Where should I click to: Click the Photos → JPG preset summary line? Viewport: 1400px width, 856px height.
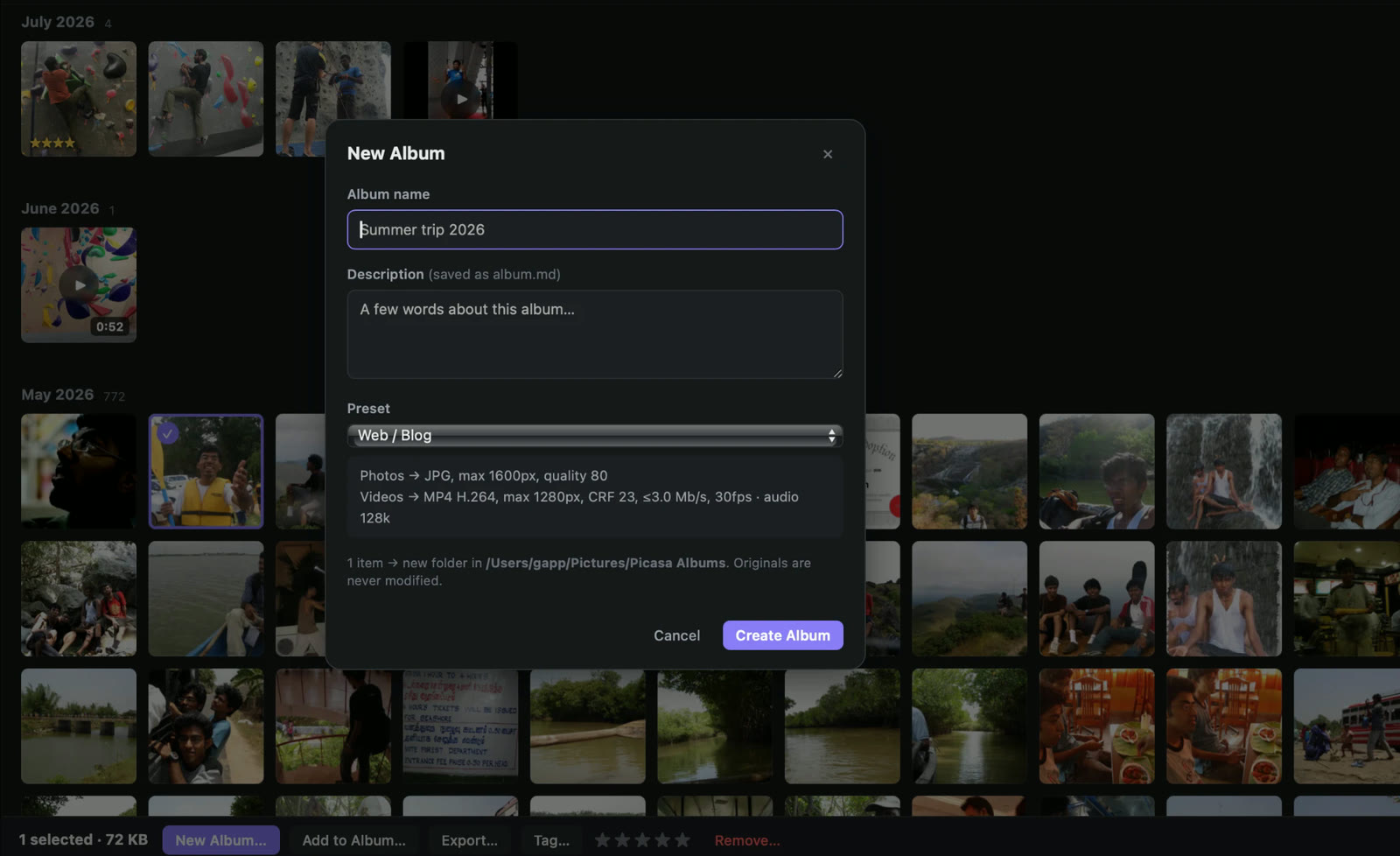click(484, 475)
